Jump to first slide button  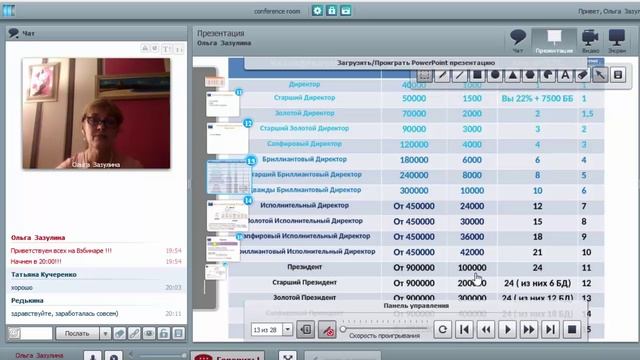pyautogui.click(x=464, y=329)
